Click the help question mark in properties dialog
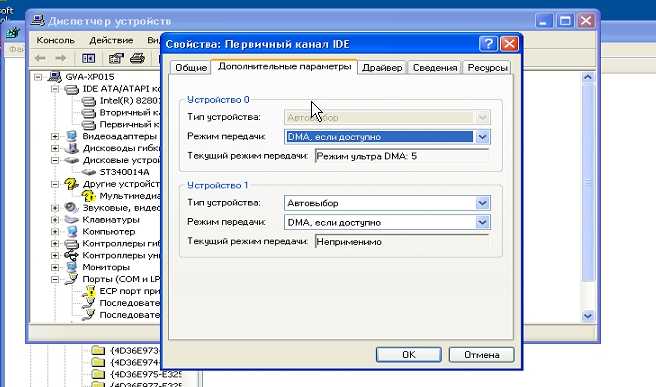The image size is (656, 387). point(488,44)
